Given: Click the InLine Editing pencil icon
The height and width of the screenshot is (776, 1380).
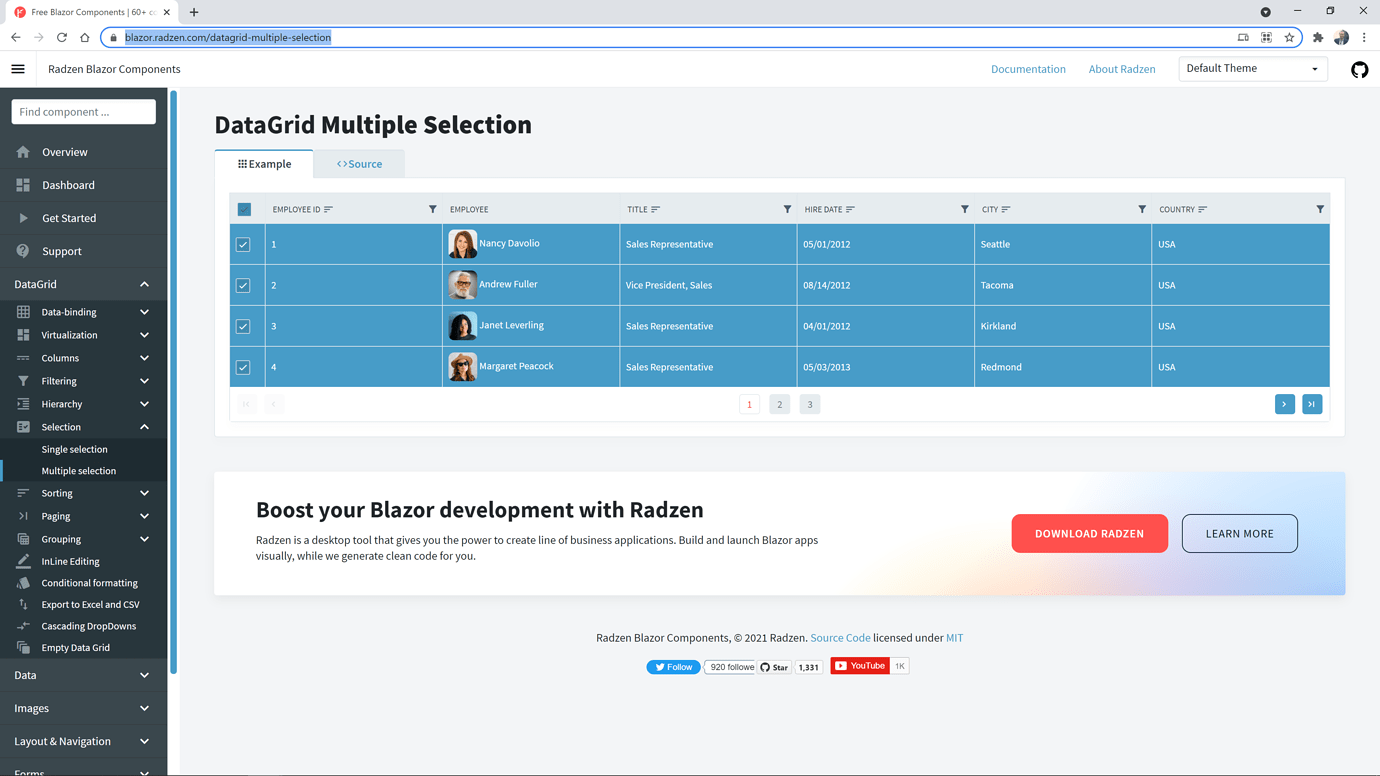Looking at the screenshot, I should point(23,561).
